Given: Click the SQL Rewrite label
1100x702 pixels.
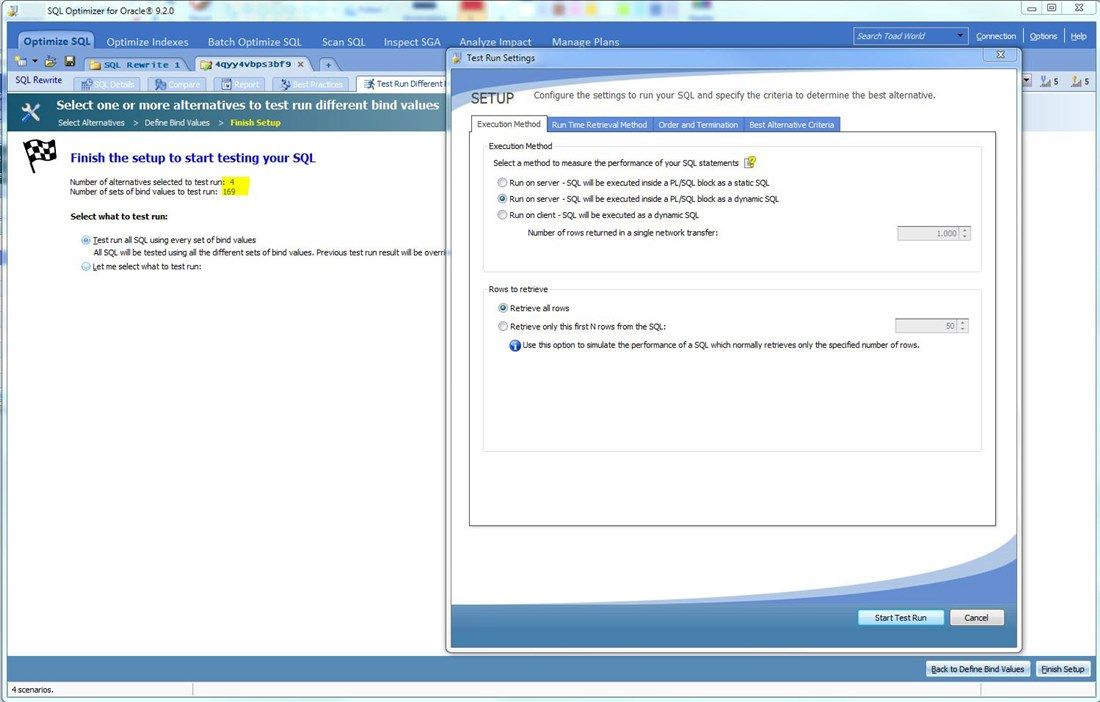Looking at the screenshot, I should tap(39, 80).
